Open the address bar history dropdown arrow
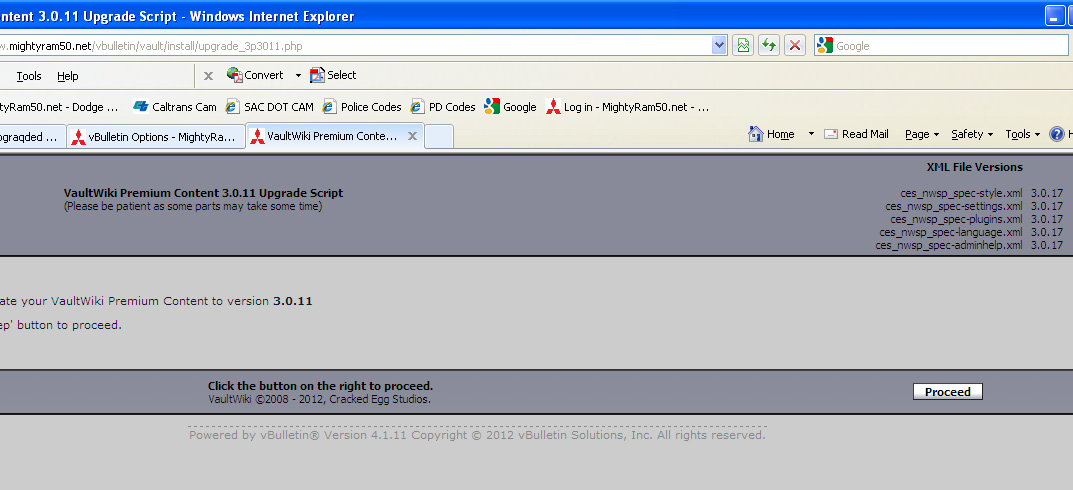This screenshot has width=1073, height=490. click(719, 46)
